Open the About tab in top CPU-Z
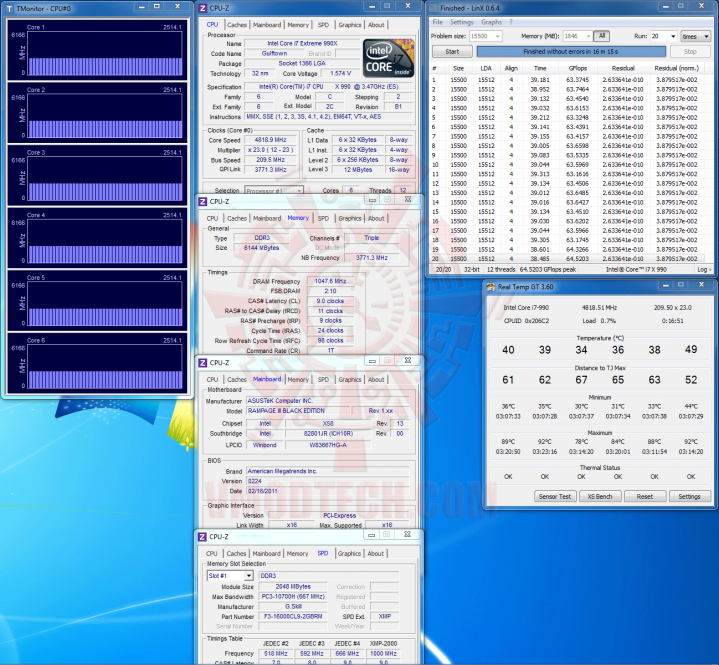 pos(376,25)
